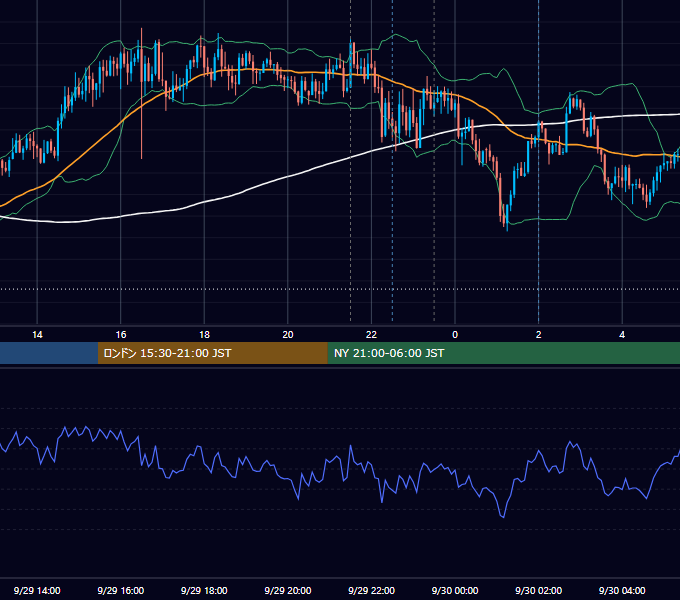
Task: Click the 9/30 02:00 time label
Action: tap(538, 590)
